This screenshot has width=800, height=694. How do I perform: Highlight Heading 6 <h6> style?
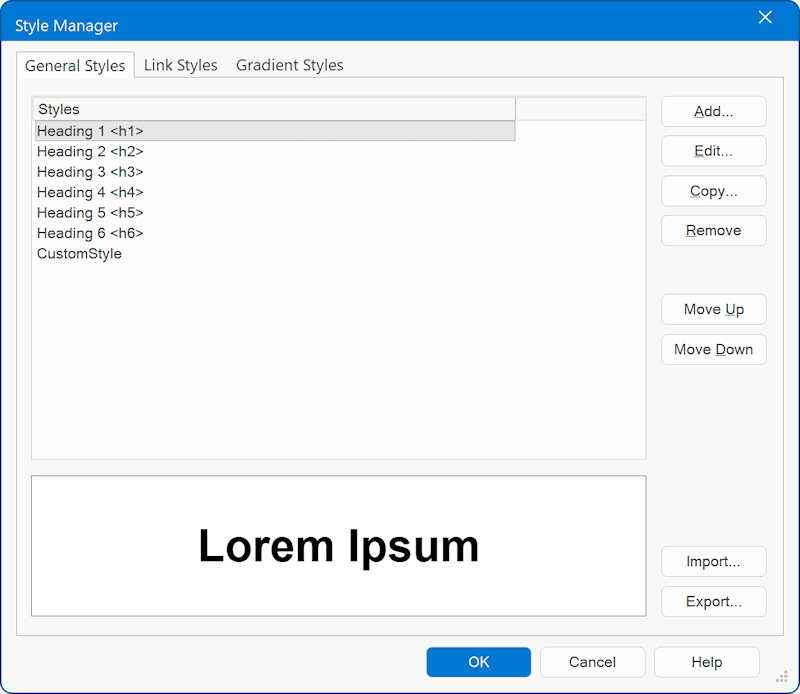(90, 233)
